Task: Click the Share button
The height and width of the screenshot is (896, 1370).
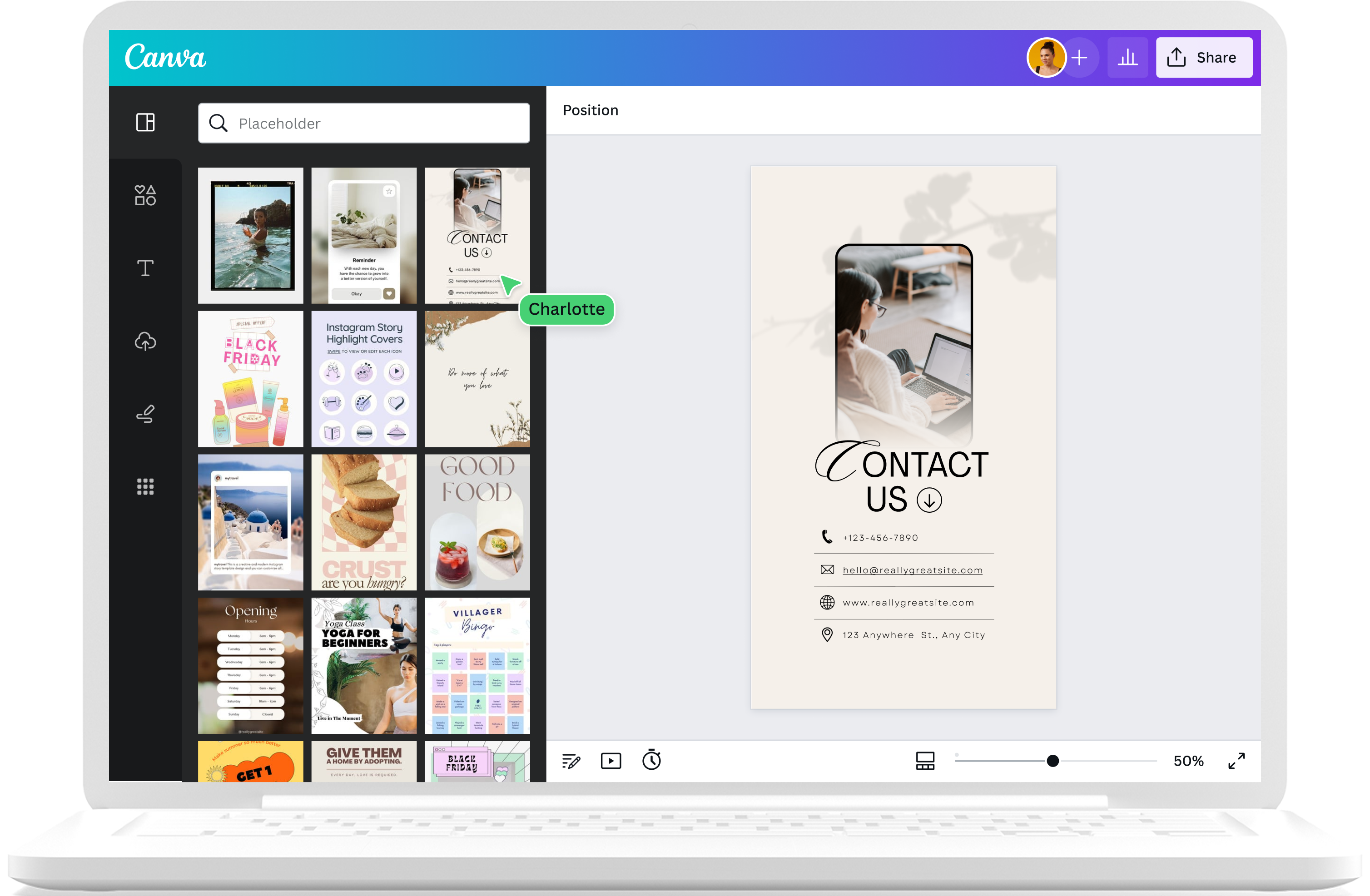Action: coord(1204,58)
